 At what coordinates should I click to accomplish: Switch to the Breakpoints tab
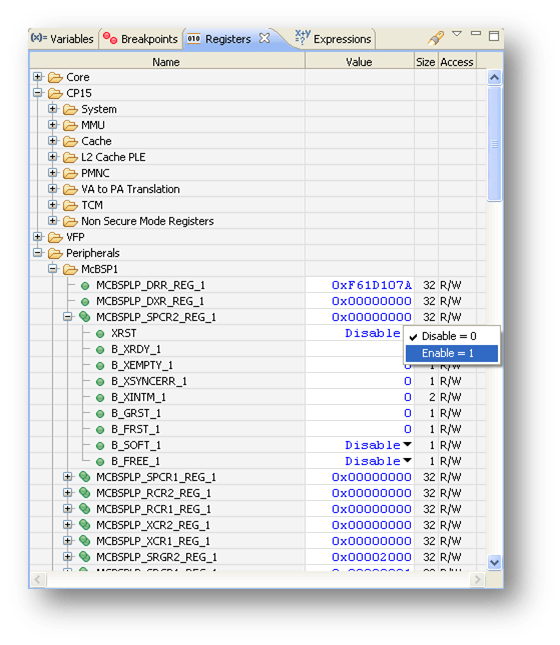140,39
